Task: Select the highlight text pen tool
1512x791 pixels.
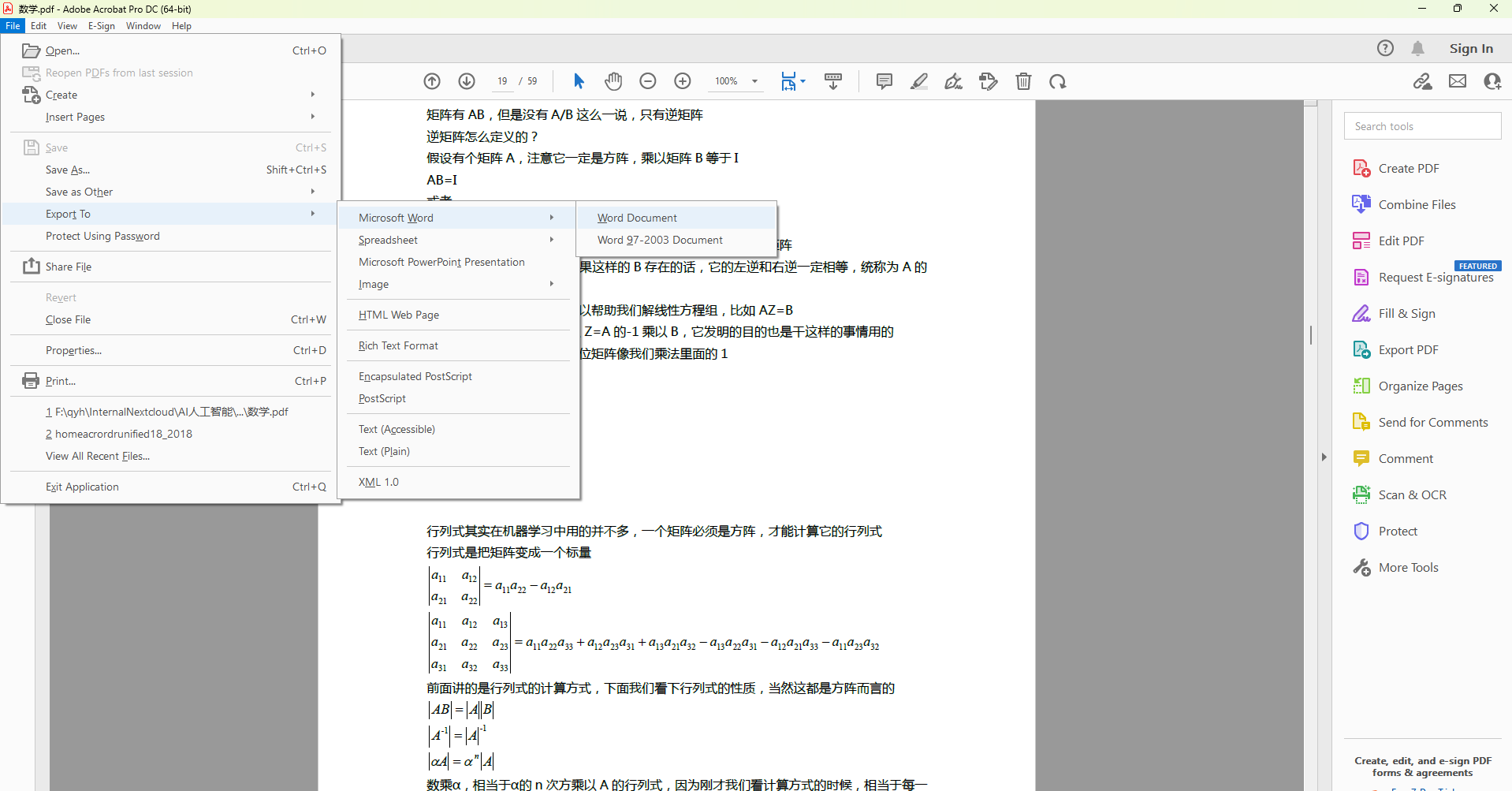Action: [x=919, y=81]
